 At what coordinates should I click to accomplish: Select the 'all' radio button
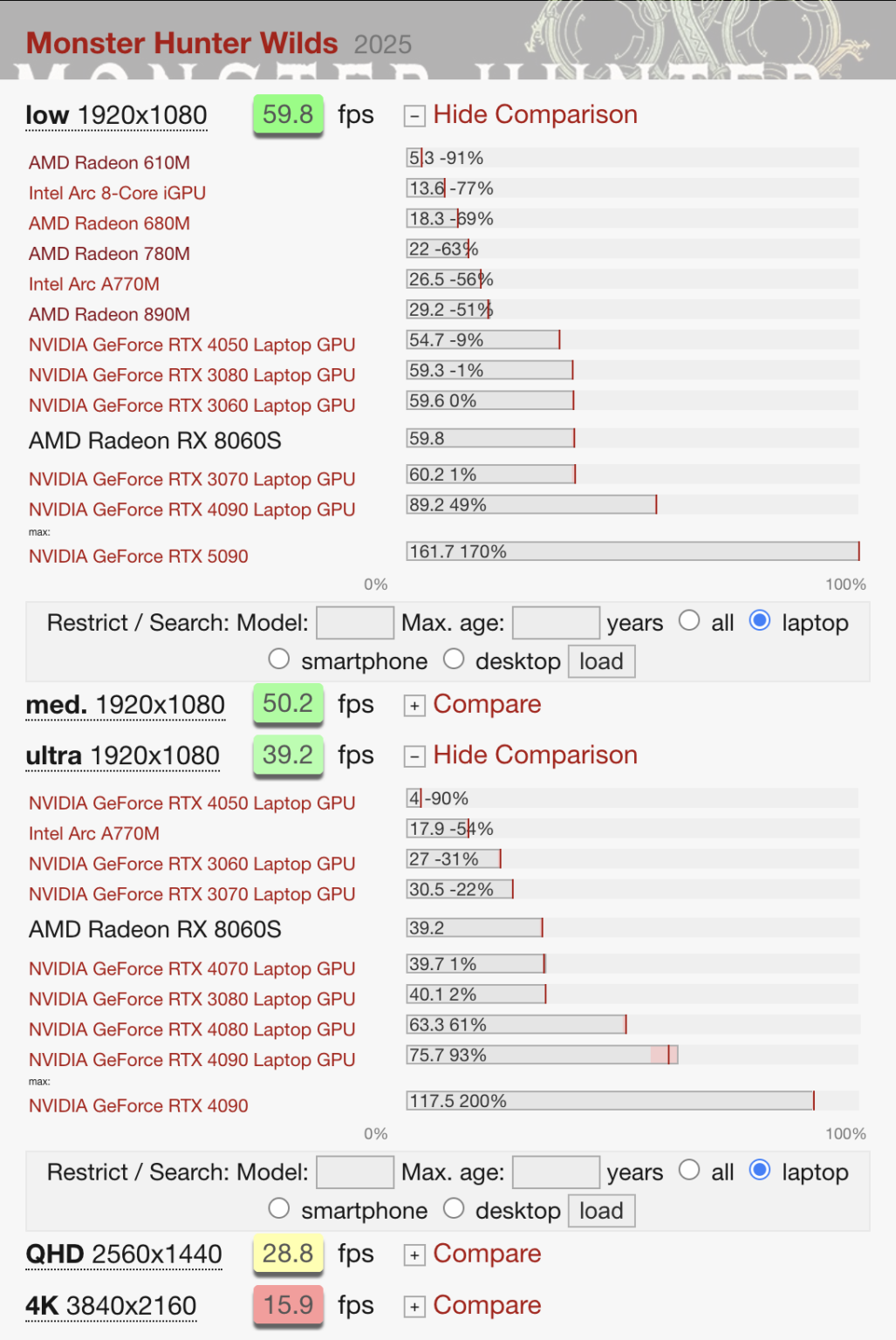coord(689,620)
